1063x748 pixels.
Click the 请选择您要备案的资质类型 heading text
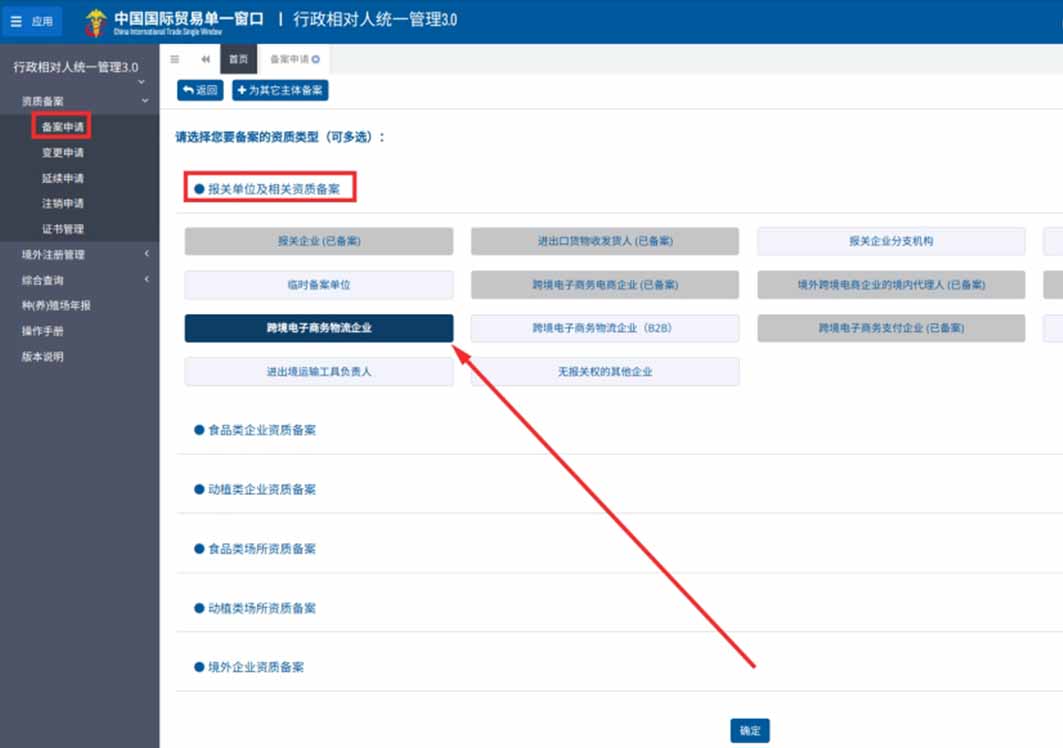[x=280, y=137]
